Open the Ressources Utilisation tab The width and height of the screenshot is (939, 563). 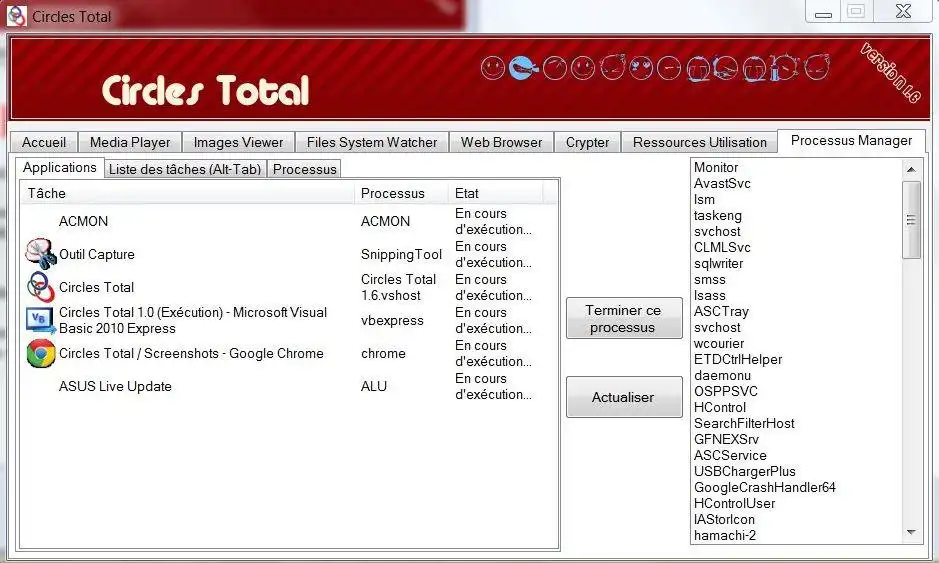pos(699,143)
